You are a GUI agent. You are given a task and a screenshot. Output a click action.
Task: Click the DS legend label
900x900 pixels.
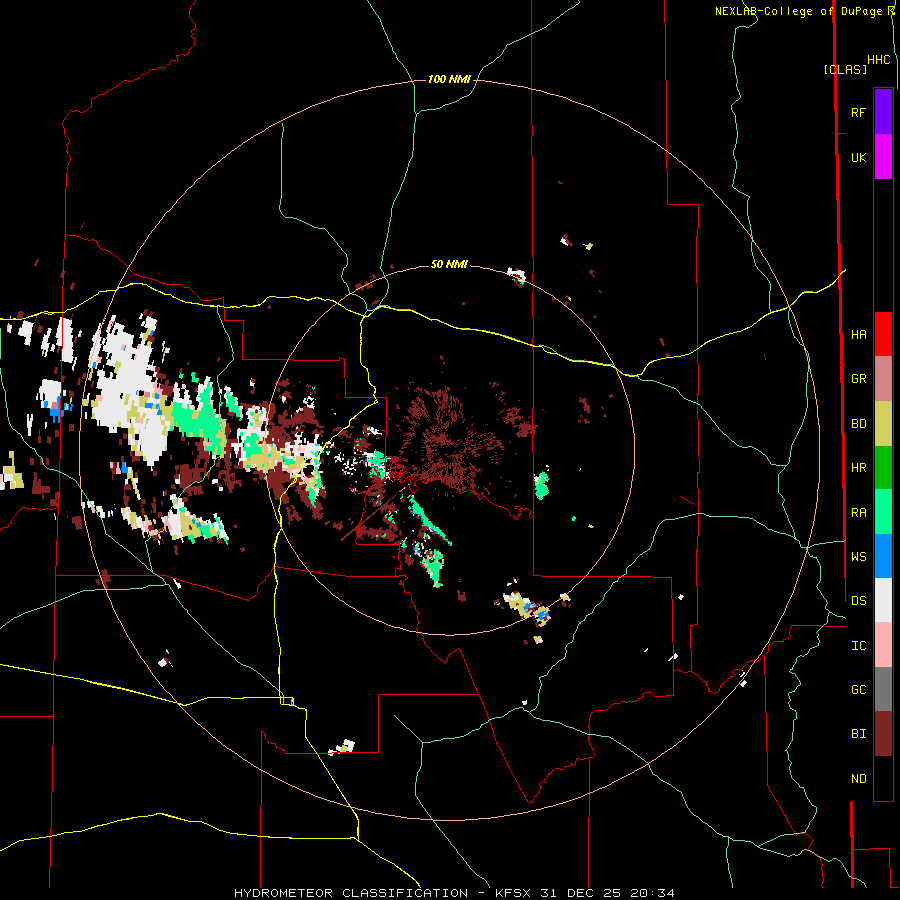[x=858, y=600]
